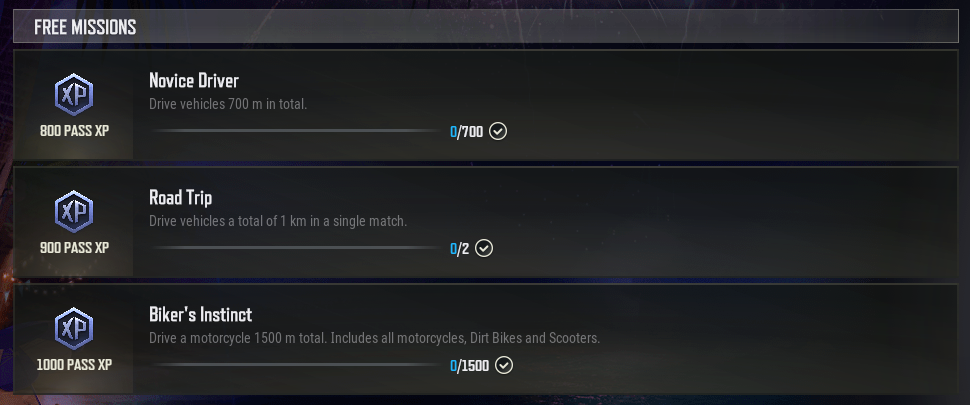Screen dimensions: 970x405
Task: Click the Road Trip 0/2 progress counter
Action: tap(460, 249)
